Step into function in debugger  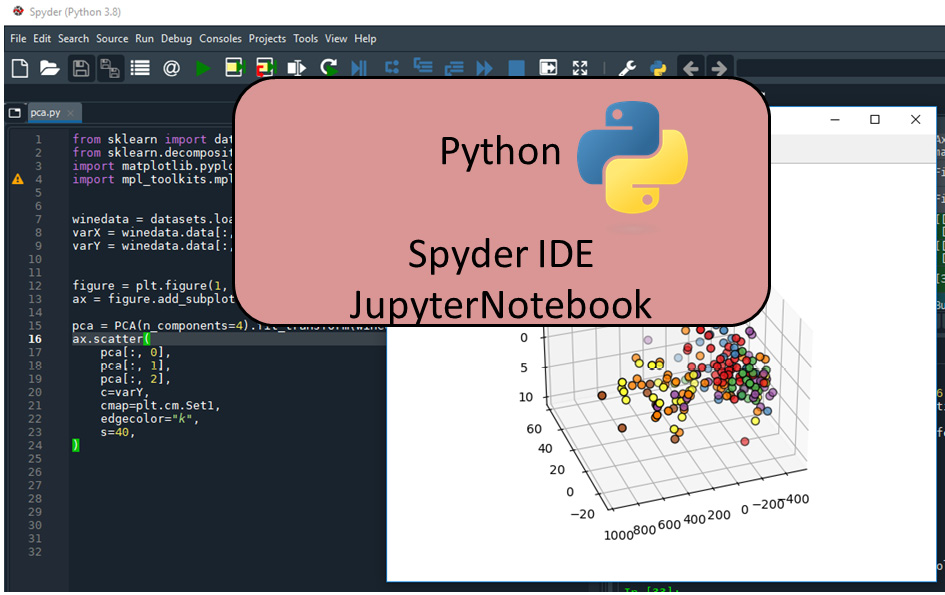point(423,68)
